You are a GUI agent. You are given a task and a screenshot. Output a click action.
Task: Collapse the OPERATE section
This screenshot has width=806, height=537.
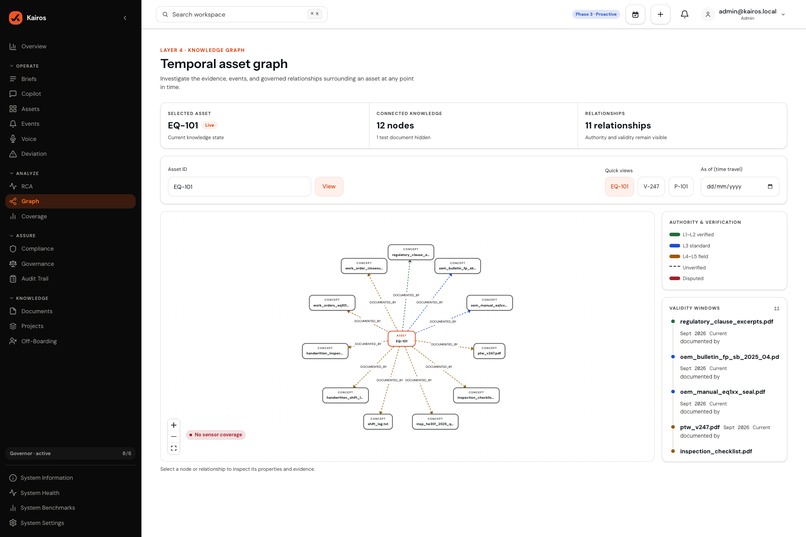point(24,66)
